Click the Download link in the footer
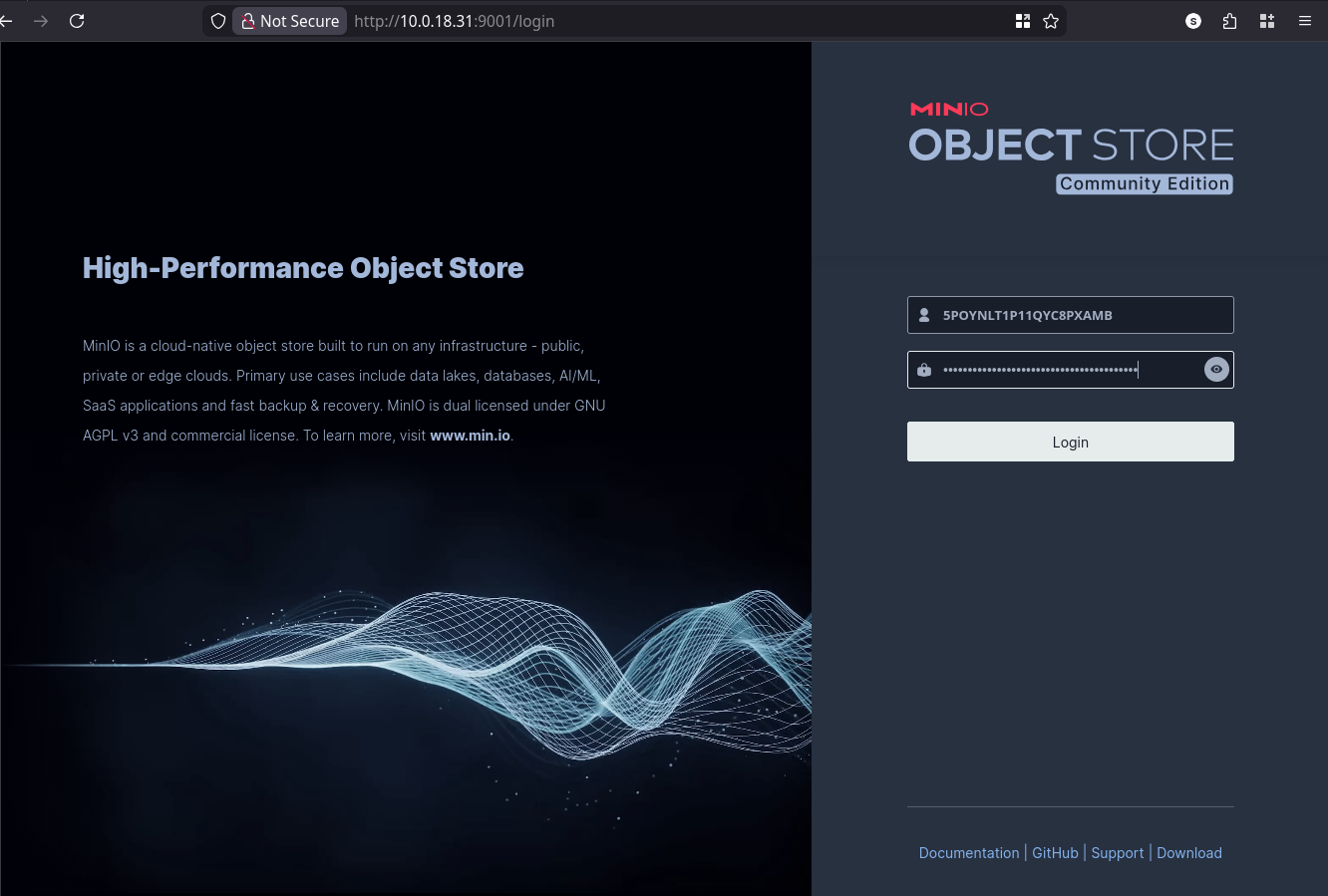Screen dimensions: 1328x896 tap(1188, 853)
